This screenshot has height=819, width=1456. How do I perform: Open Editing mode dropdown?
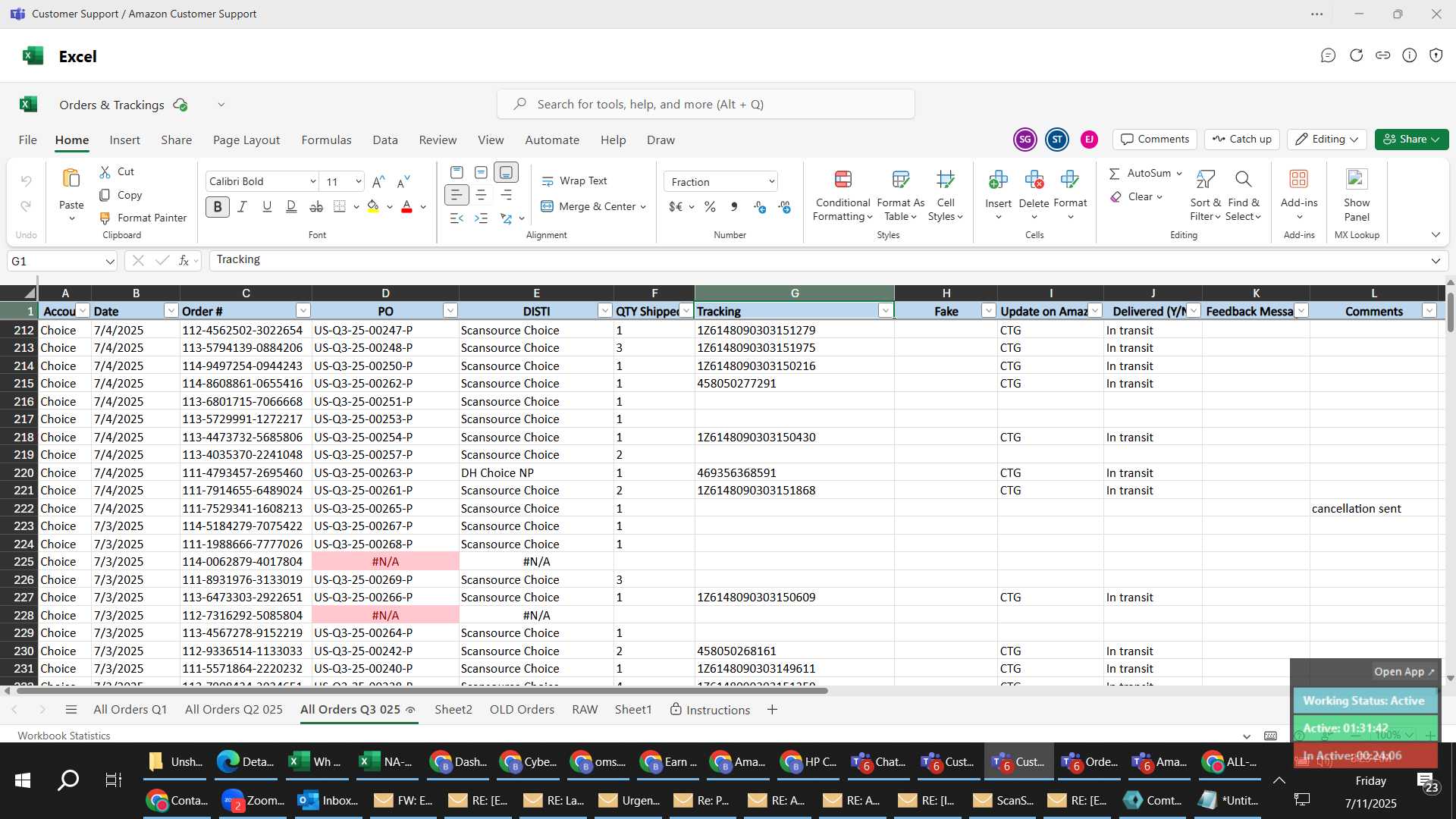click(x=1326, y=140)
